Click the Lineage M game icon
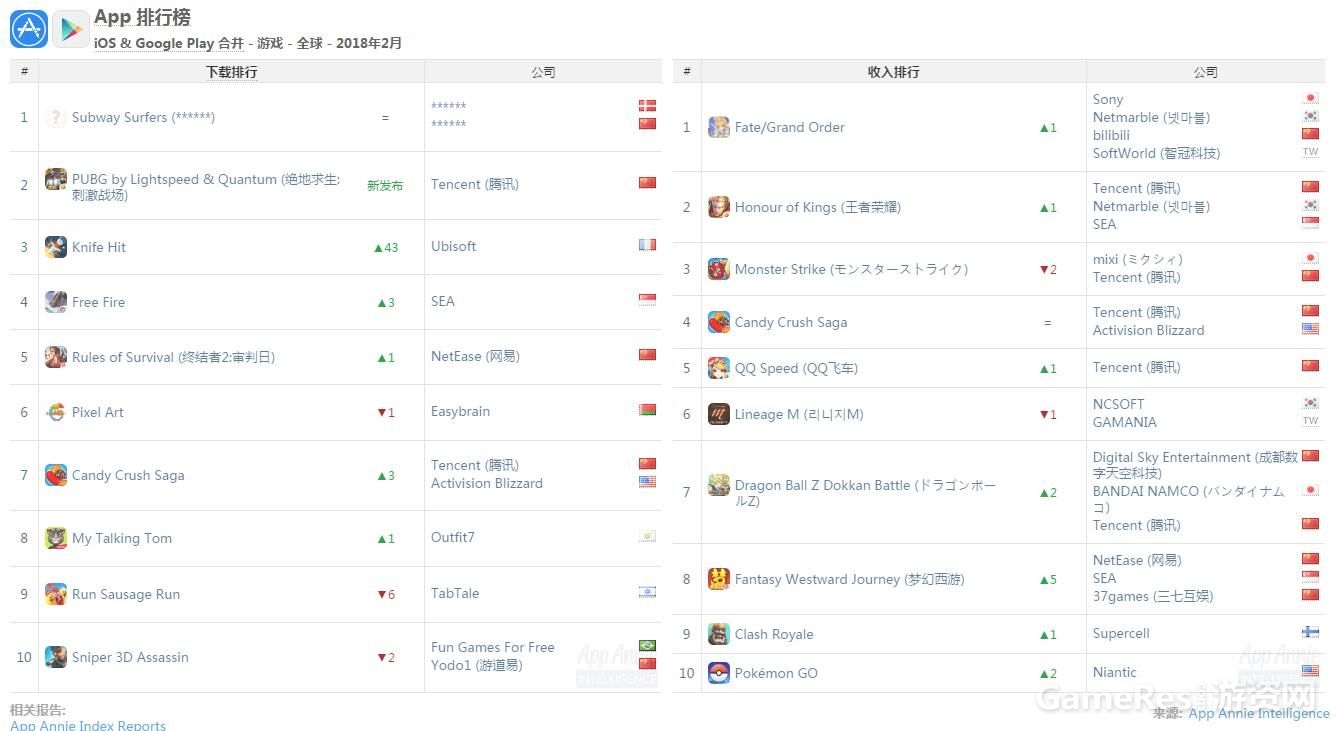This screenshot has height=731, width=1341. [719, 414]
